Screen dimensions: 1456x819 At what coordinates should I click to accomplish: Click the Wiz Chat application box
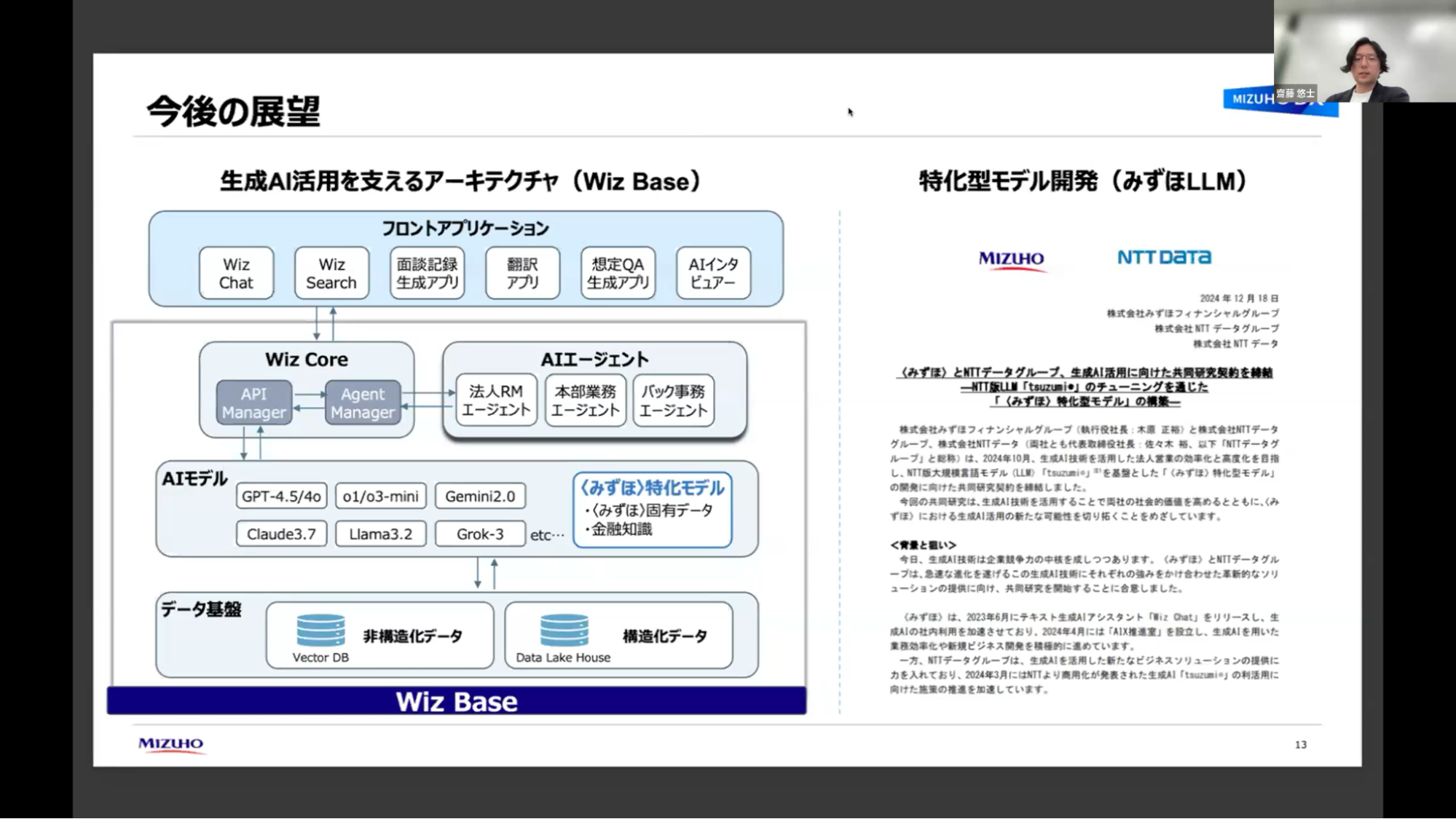236,273
